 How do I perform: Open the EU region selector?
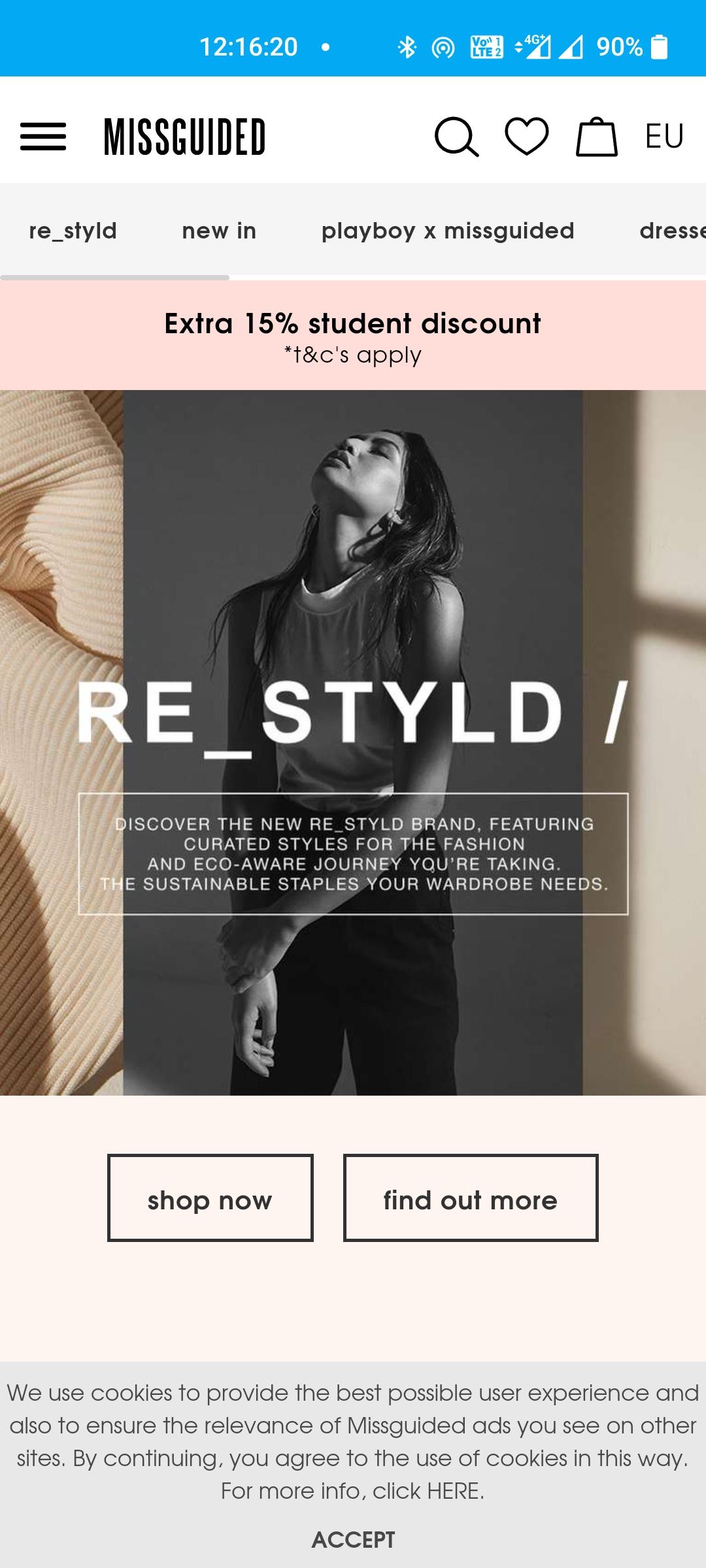click(x=664, y=137)
